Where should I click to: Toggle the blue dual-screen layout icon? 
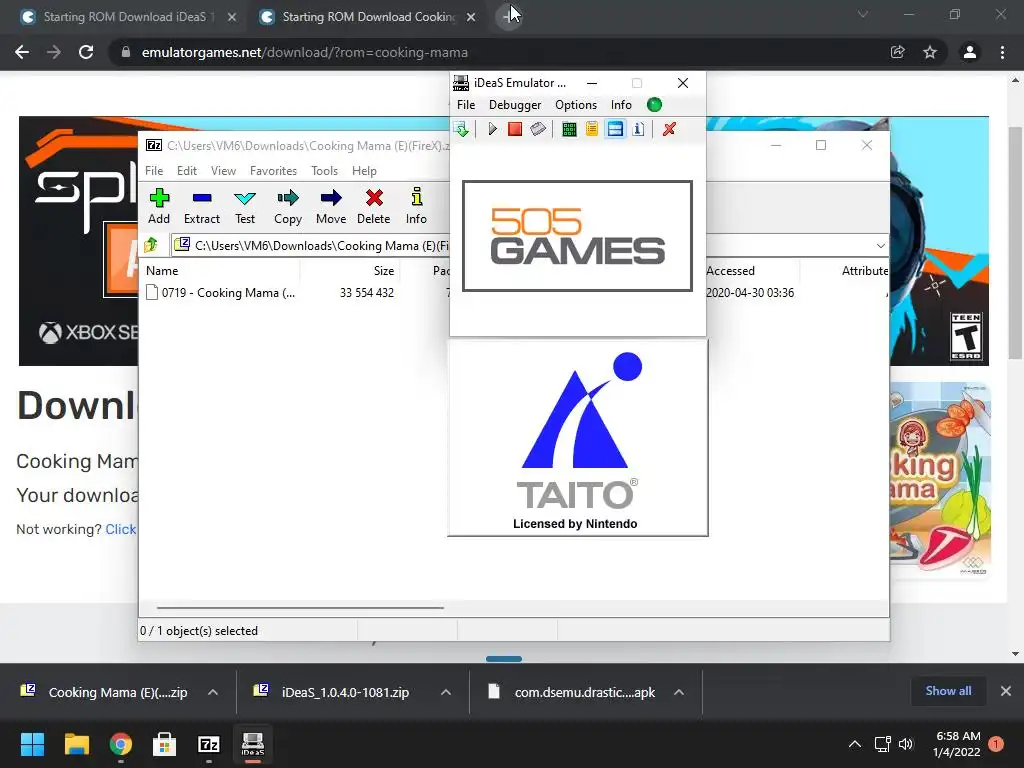pyautogui.click(x=615, y=129)
